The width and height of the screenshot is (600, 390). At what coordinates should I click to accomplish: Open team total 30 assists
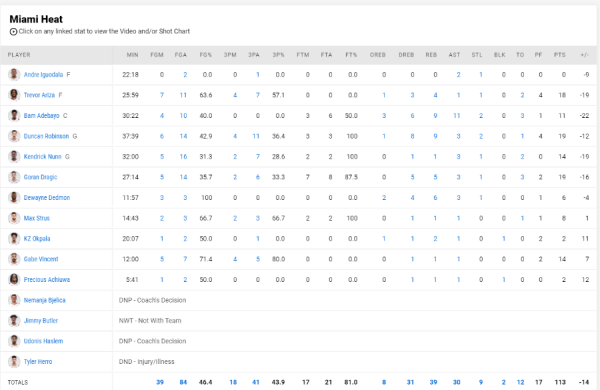457,382
